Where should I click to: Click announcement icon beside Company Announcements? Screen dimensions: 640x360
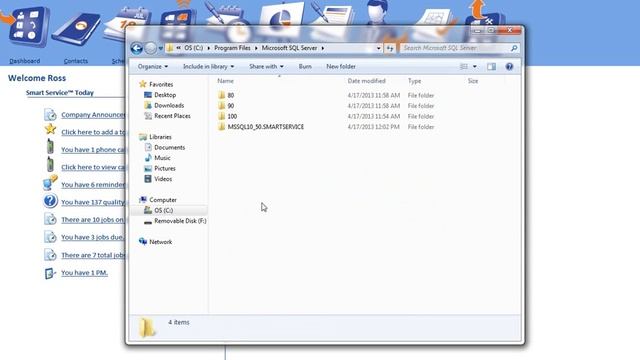tap(50, 115)
